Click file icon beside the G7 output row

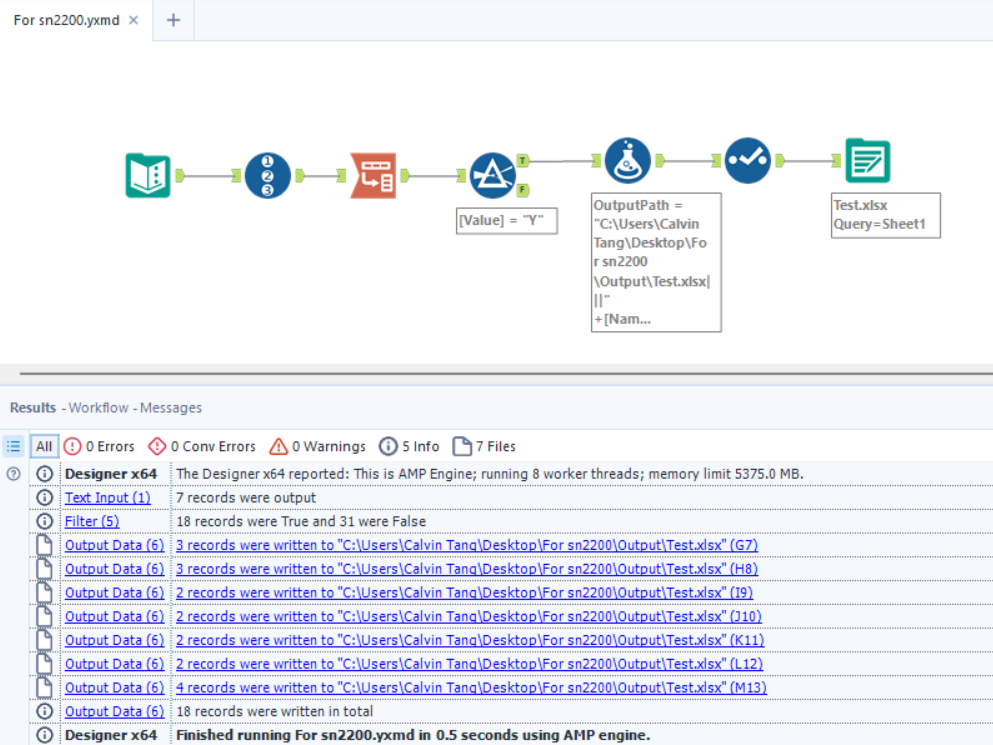[44, 545]
